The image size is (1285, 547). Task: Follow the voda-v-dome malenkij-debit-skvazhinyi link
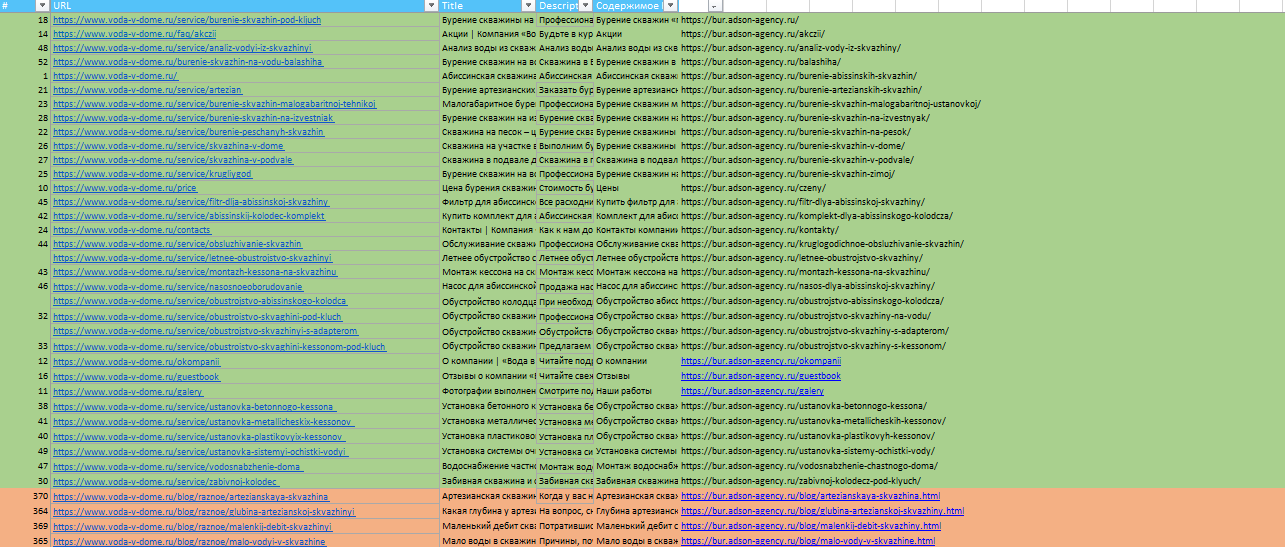[193, 526]
